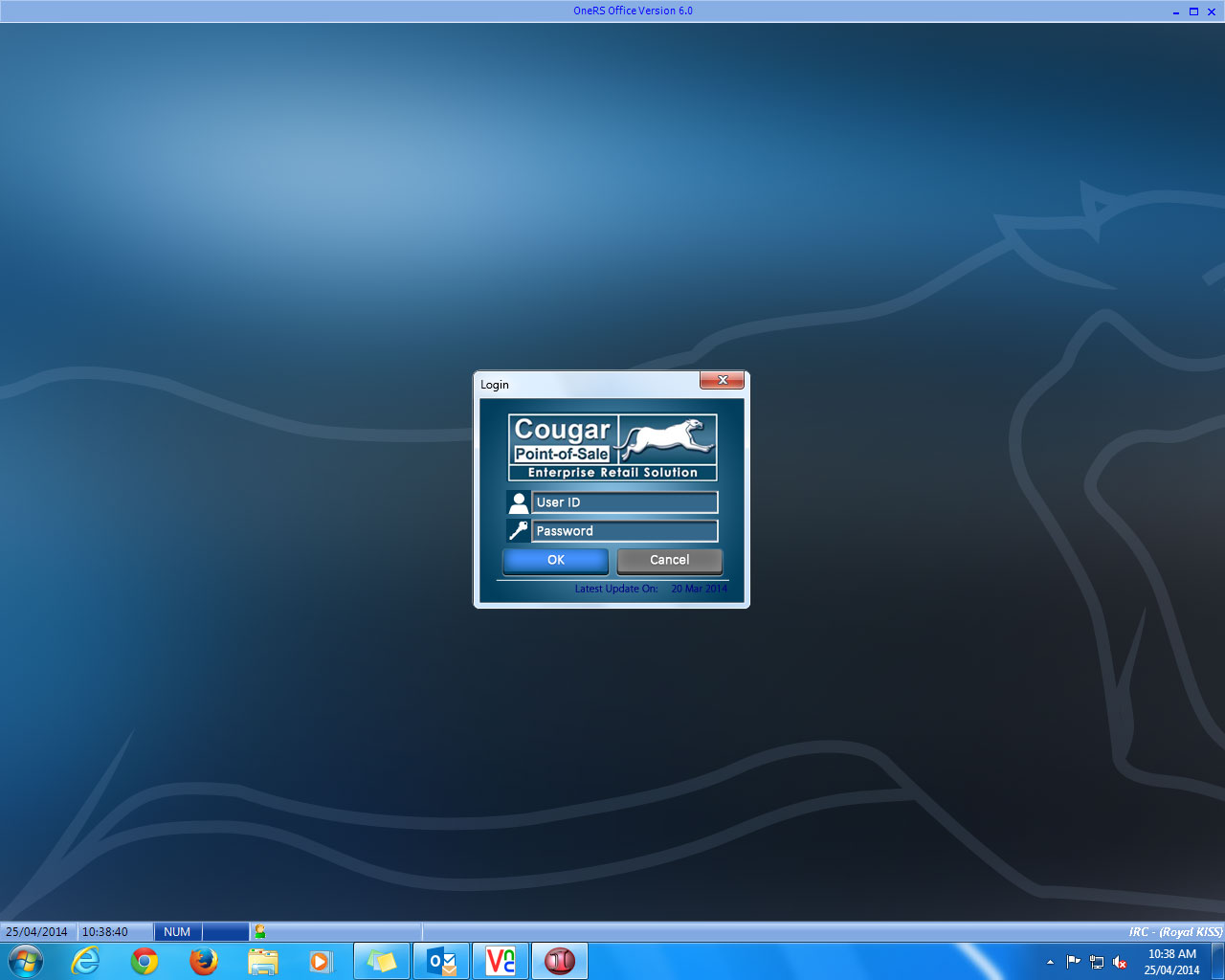Viewport: 1225px width, 980px height.
Task: Open Windows Media Player from the taskbar
Action: click(x=322, y=961)
